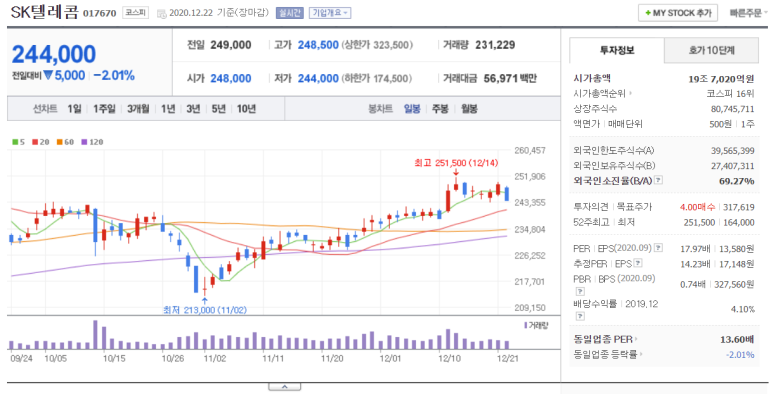The image size is (773, 394).
Task: Click 외국인소진율 value 69.27%
Action: click(737, 181)
